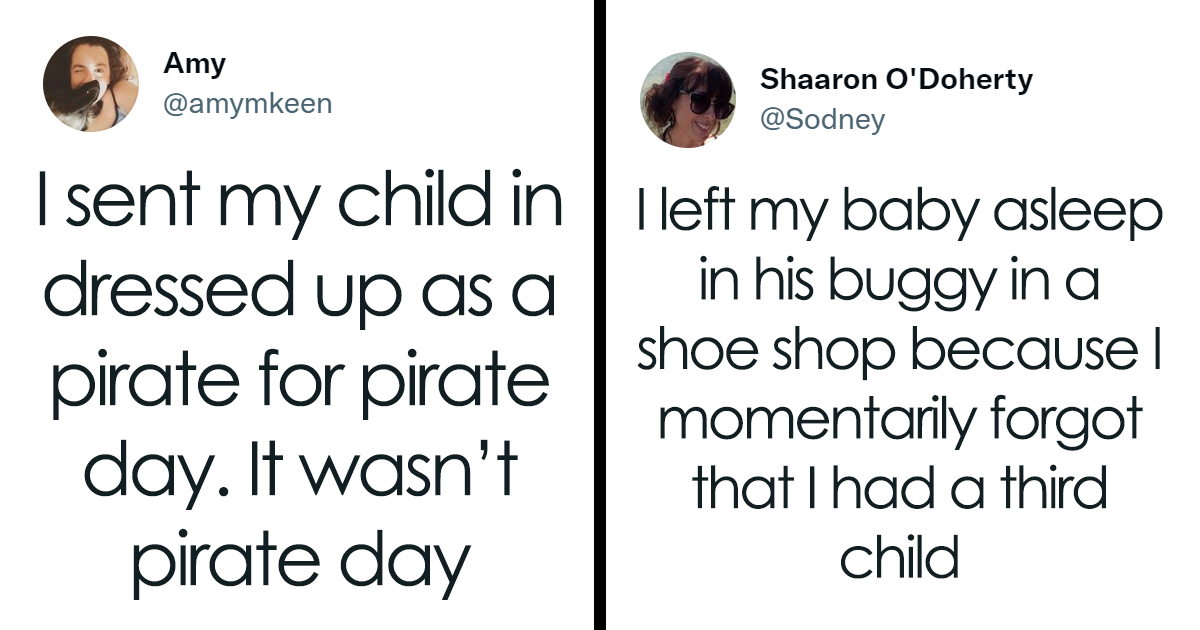1200x630 pixels.
Task: Visit the @amymkeen handle
Action: pos(247,104)
